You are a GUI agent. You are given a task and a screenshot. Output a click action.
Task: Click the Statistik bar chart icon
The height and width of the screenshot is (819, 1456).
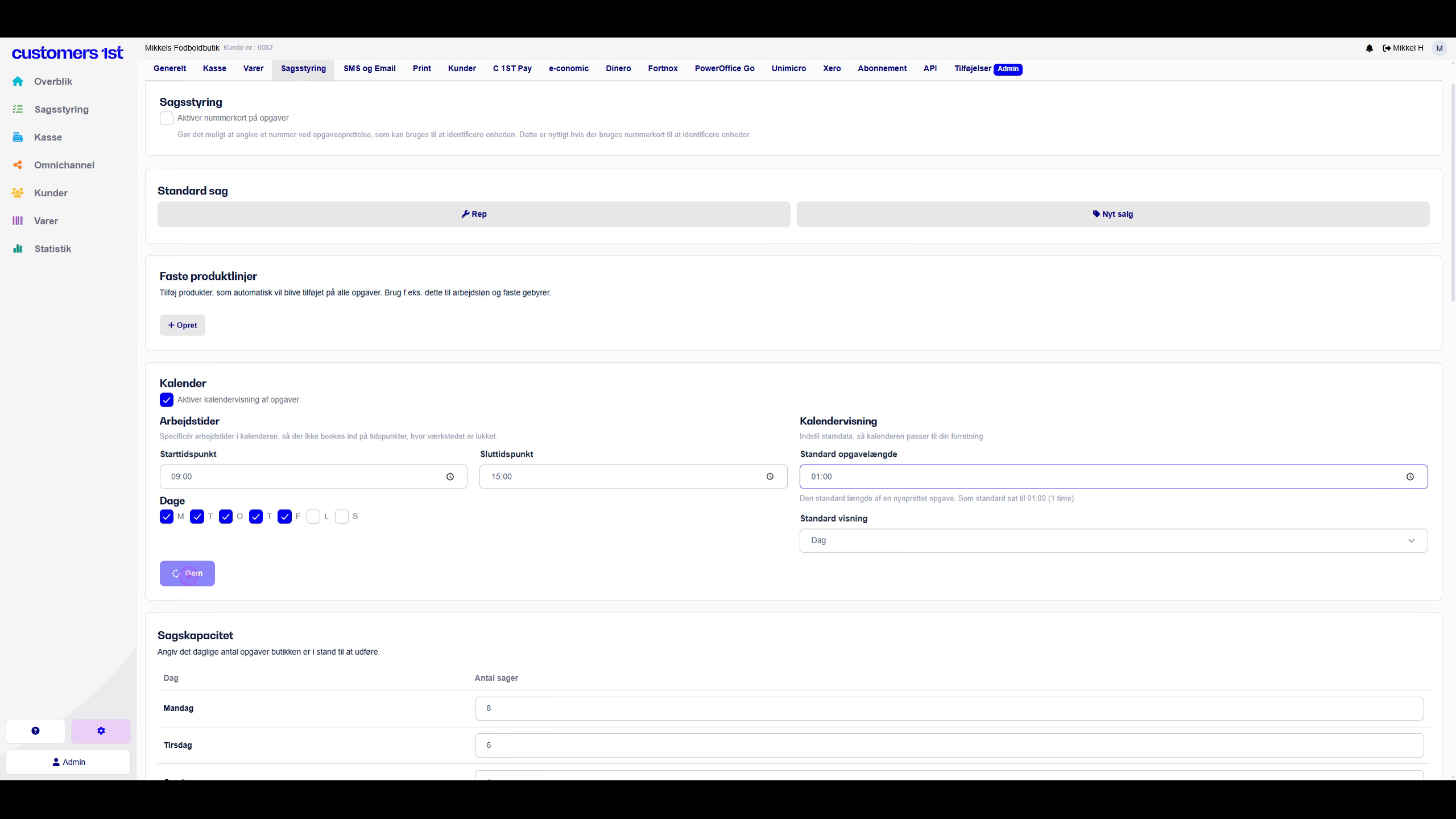coord(18,249)
